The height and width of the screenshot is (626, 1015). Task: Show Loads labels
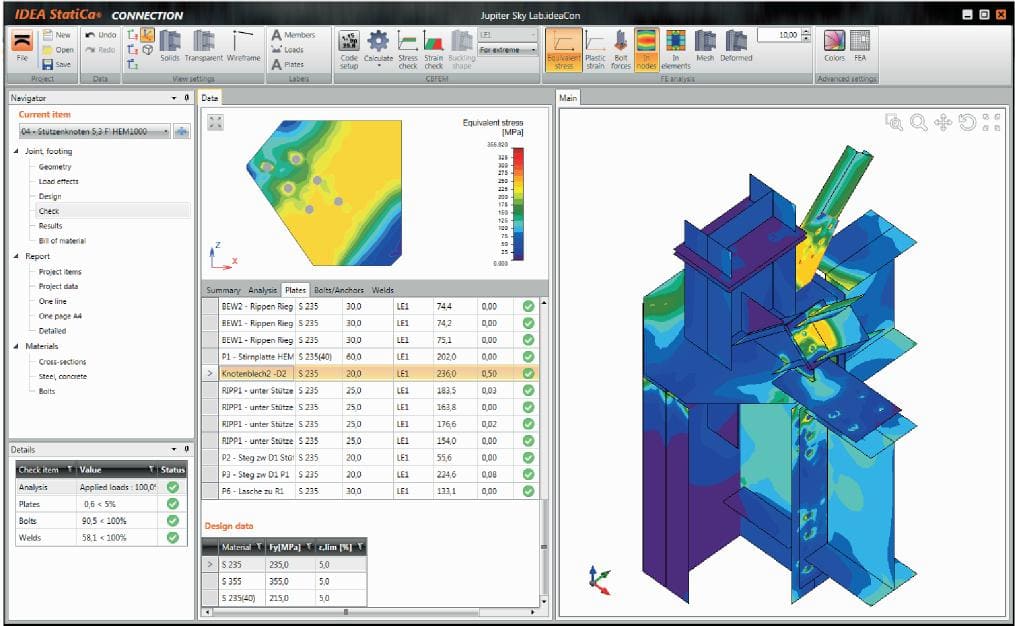(287, 50)
